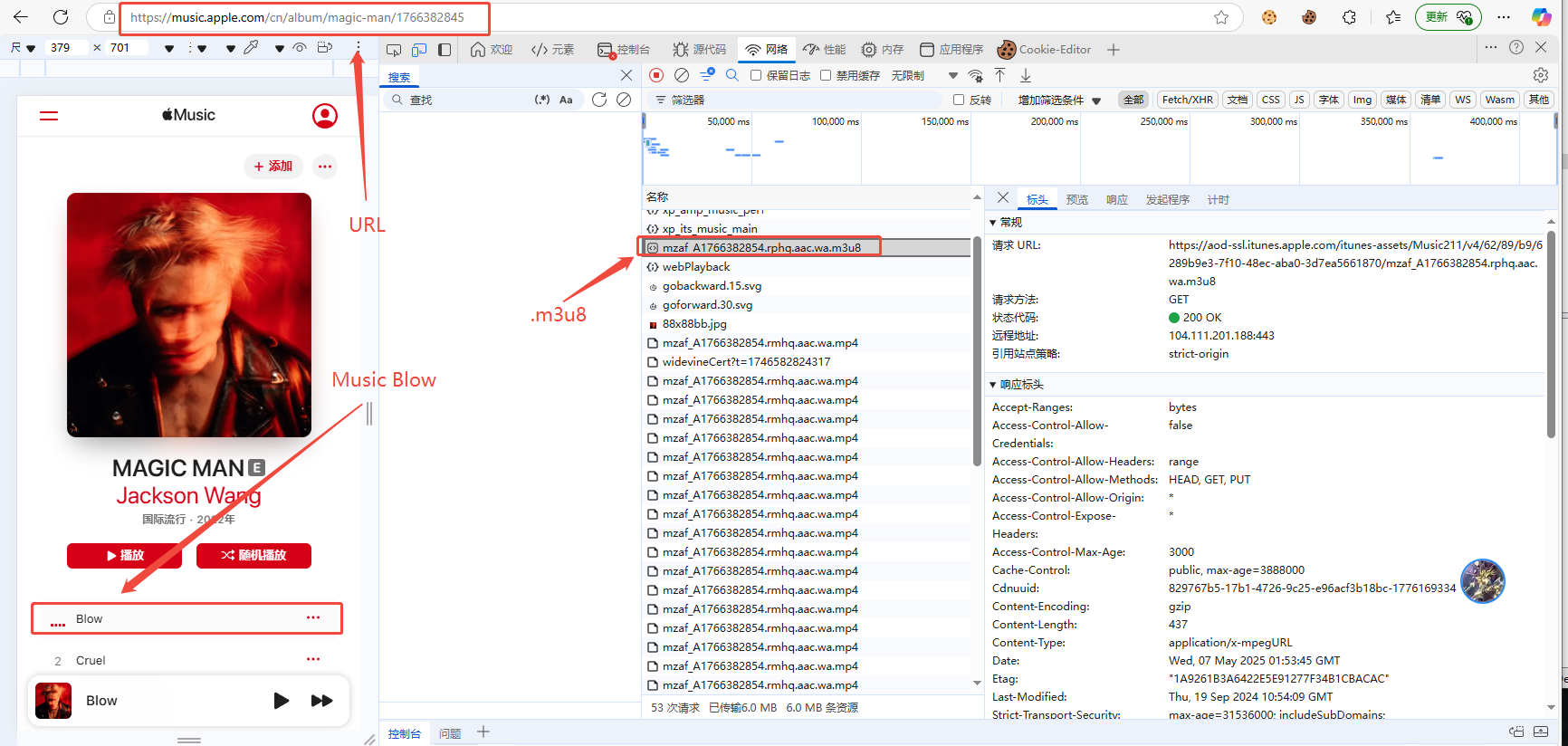Check the invert filter checkbox
This screenshot has height=746, width=1568.
[x=959, y=100]
